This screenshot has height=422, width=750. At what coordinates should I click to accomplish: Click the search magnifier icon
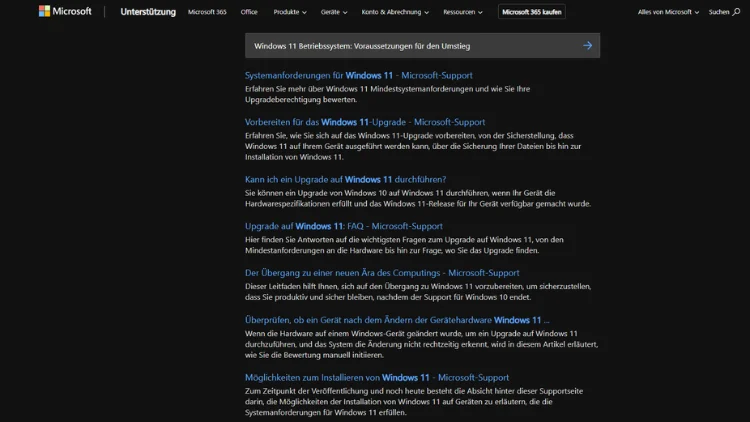click(x=736, y=11)
